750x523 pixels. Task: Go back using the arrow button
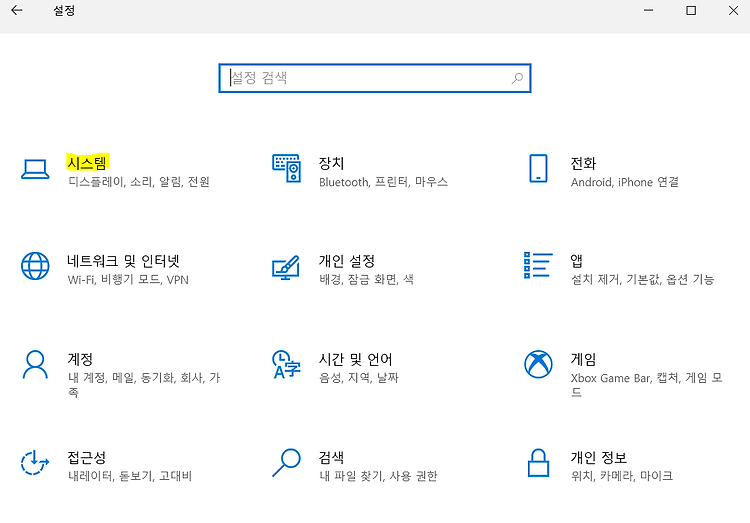click(x=17, y=11)
